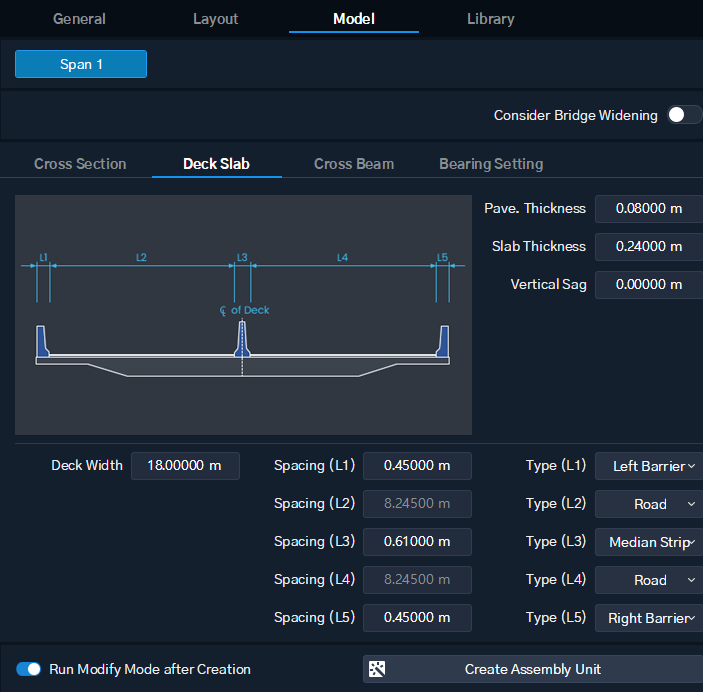
Task: Click the Deck Width input field
Action: 185,466
